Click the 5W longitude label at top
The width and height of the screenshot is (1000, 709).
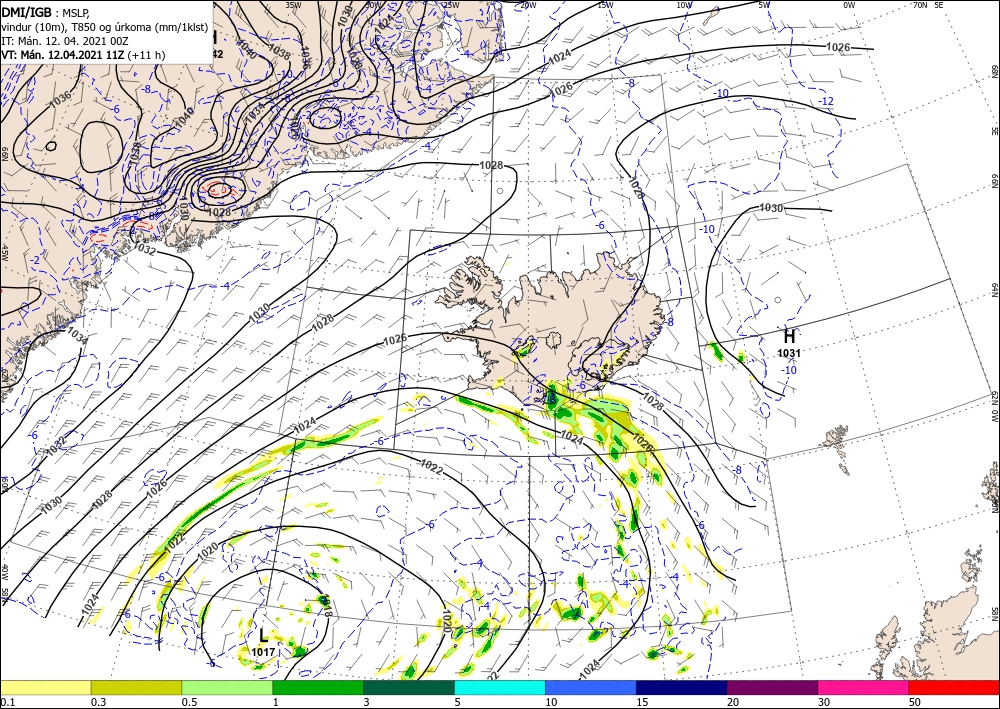pos(764,5)
